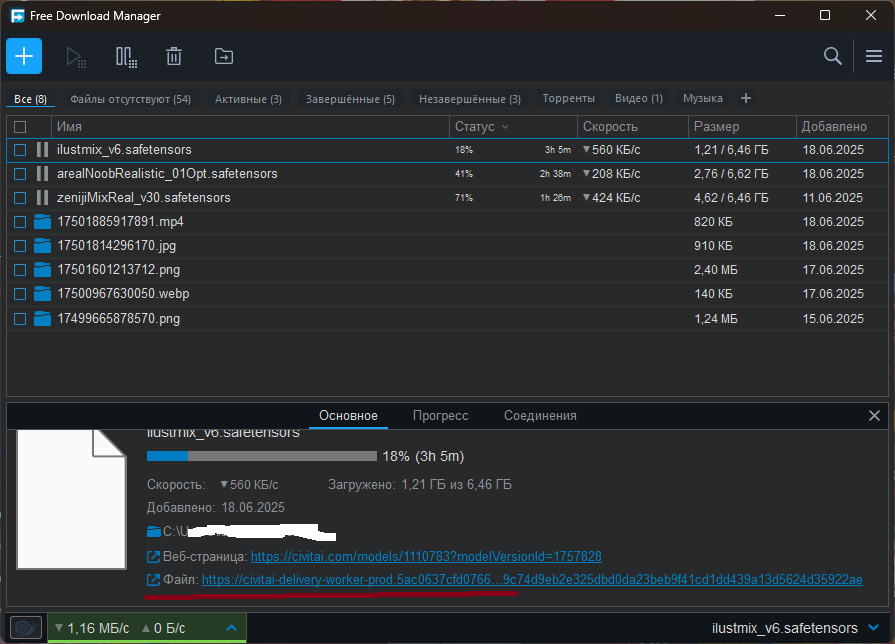
Task: Click external link icon beside Файл
Action: point(154,579)
